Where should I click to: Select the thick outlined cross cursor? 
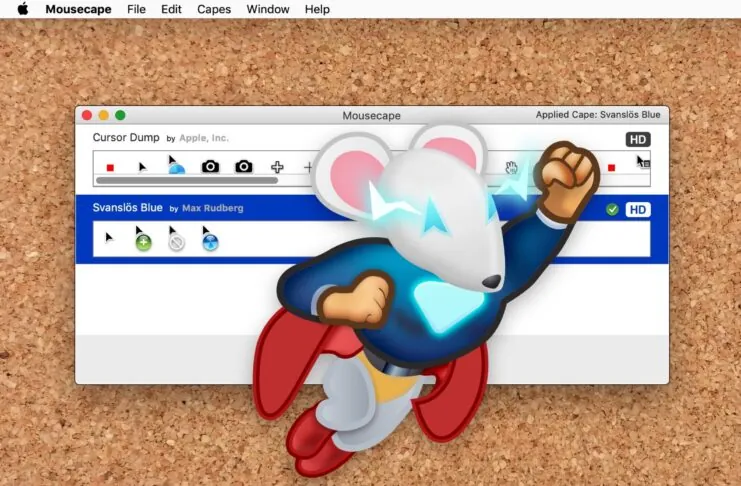click(x=277, y=167)
